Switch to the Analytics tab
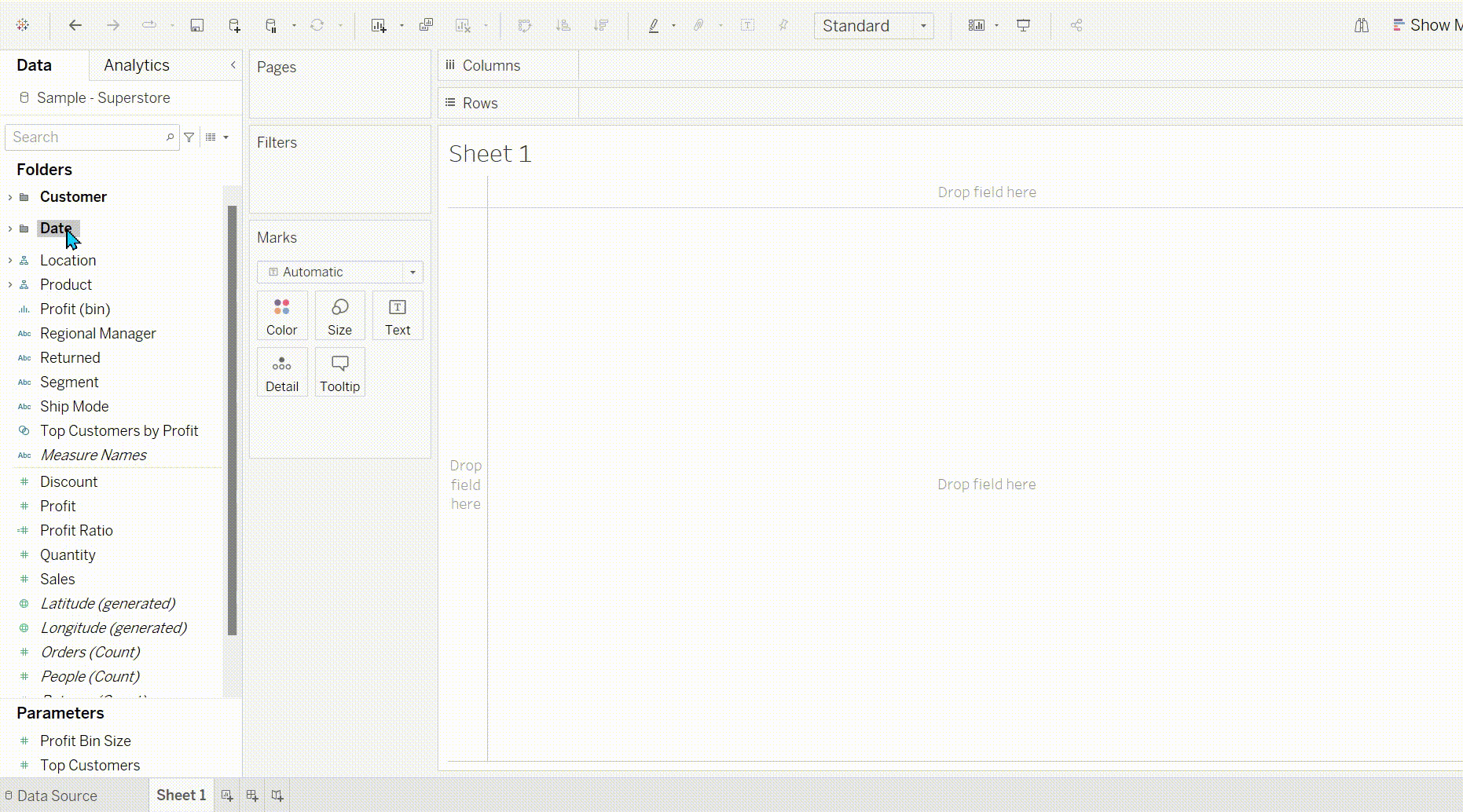1463x812 pixels. click(x=136, y=65)
